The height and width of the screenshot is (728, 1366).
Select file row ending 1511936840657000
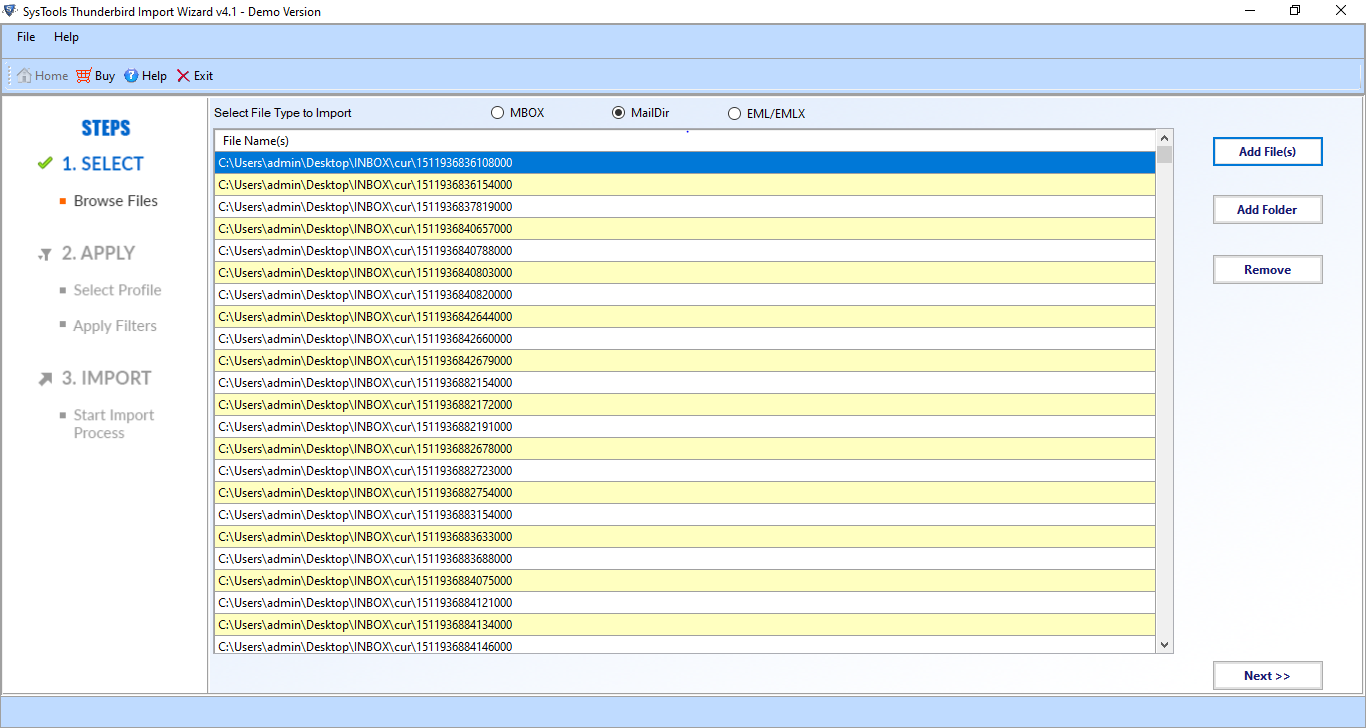point(685,229)
